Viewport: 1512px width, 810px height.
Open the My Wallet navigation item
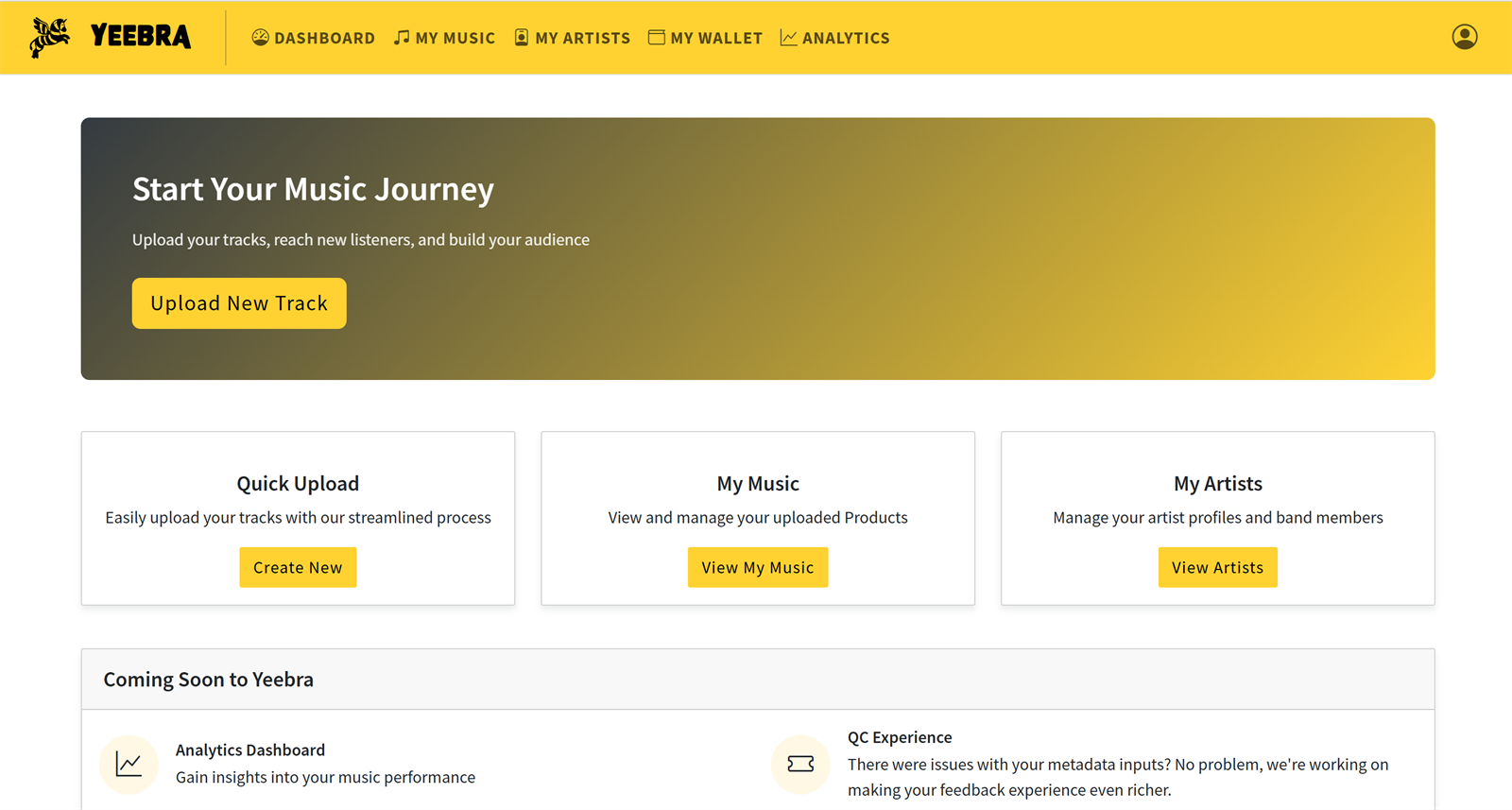[705, 38]
